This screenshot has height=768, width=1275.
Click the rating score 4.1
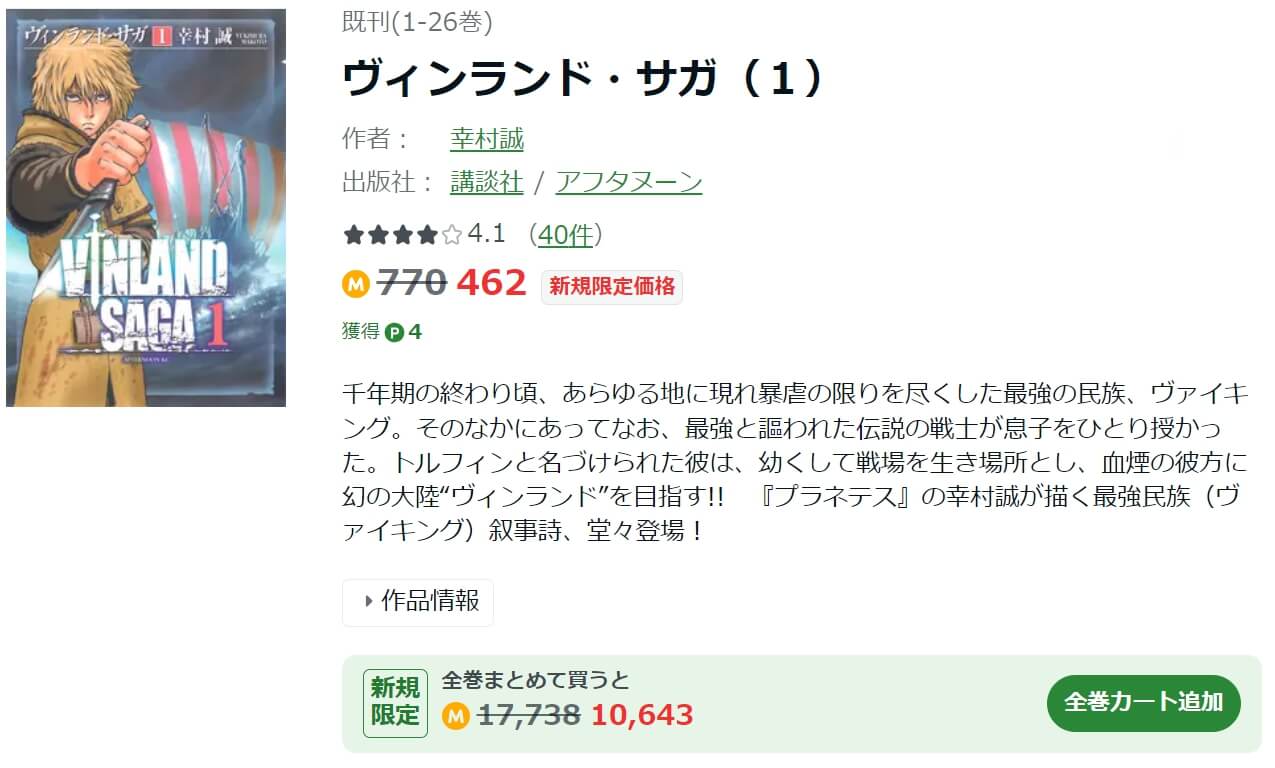[486, 235]
